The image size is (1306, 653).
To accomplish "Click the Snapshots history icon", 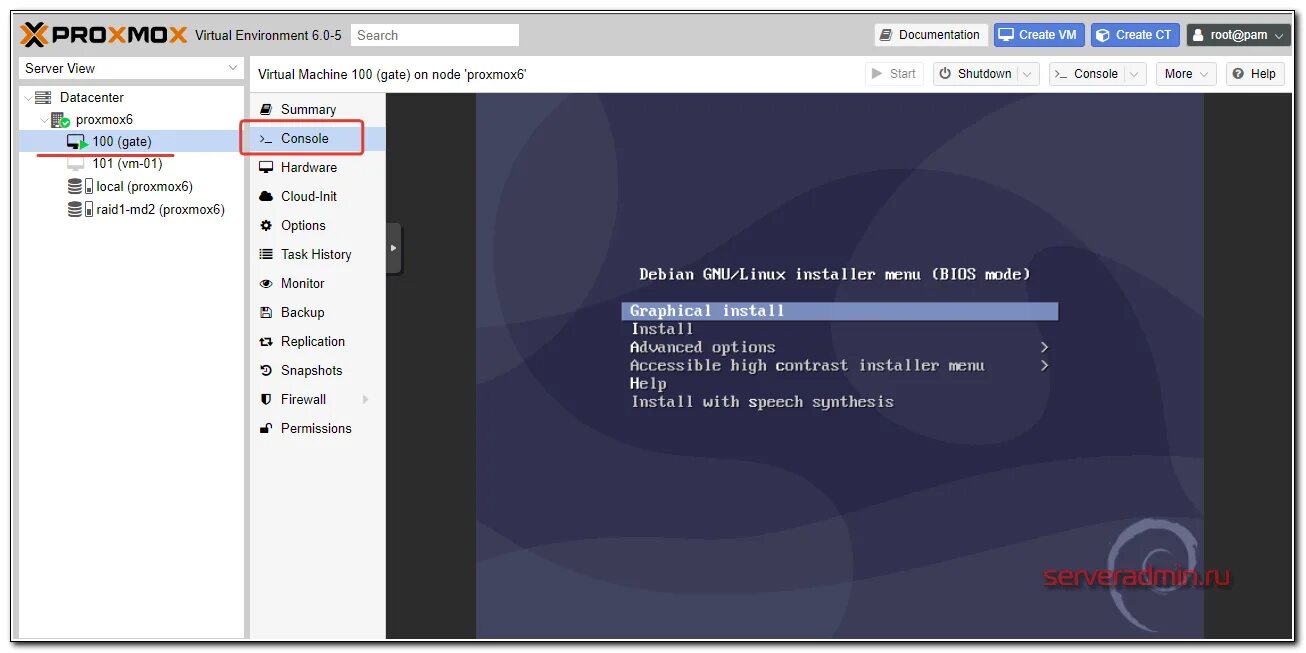I will [266, 370].
